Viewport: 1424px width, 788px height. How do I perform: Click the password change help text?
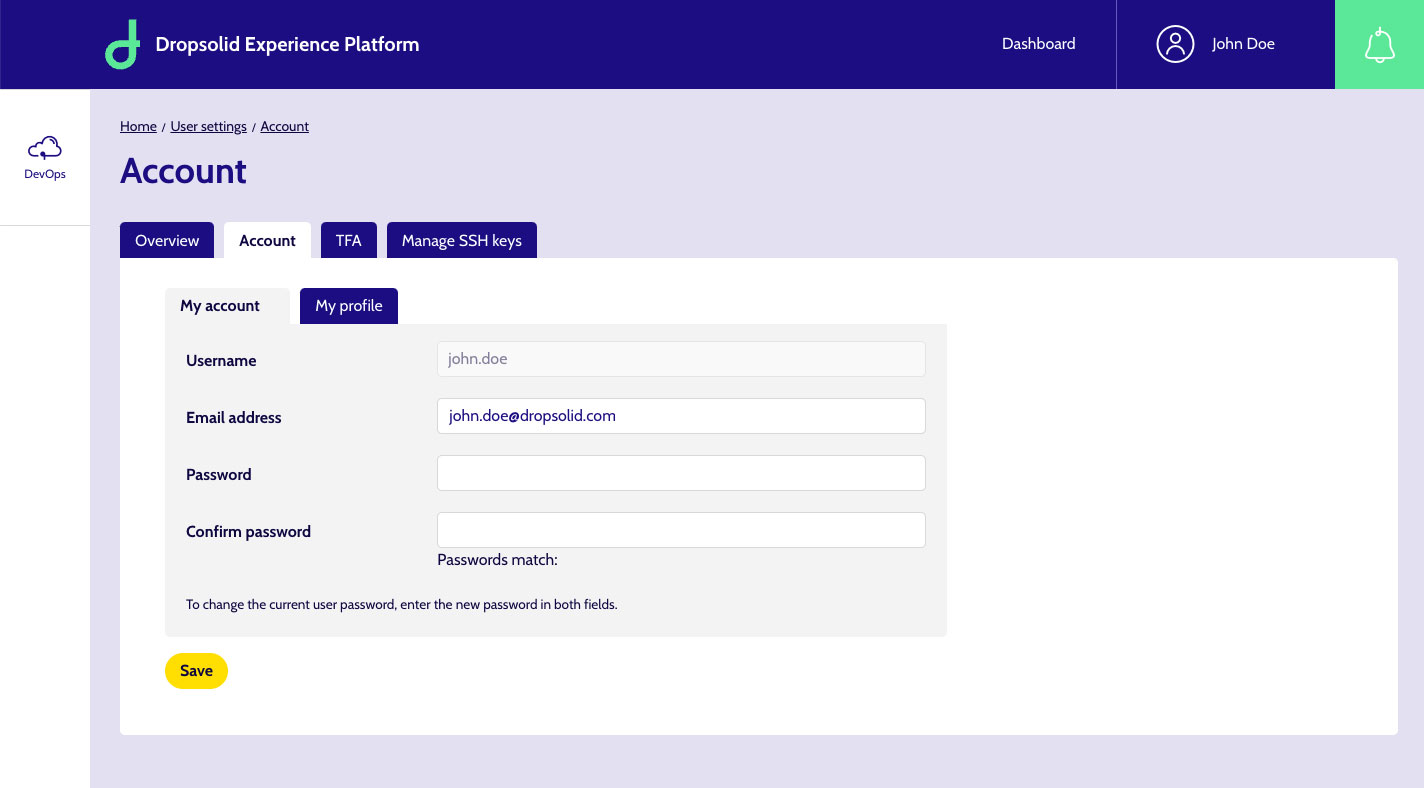(x=402, y=605)
